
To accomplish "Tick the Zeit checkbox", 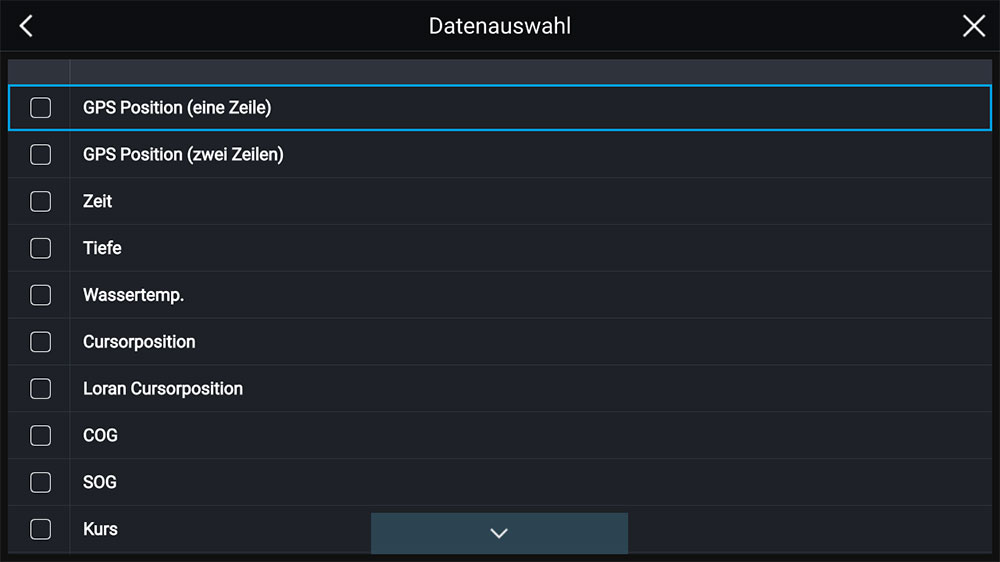I will click(x=40, y=201).
